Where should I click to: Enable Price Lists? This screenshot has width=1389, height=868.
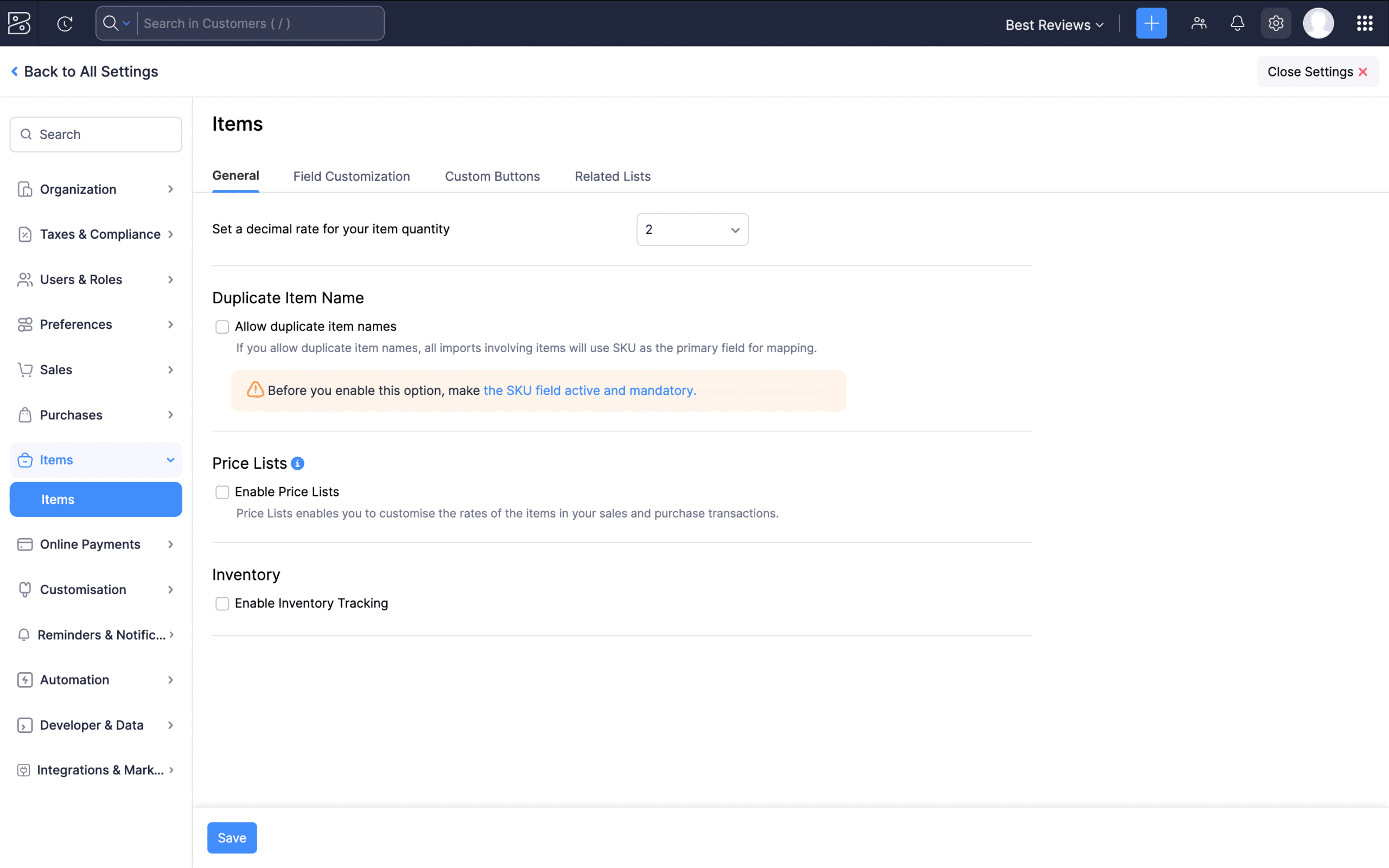pyautogui.click(x=222, y=492)
